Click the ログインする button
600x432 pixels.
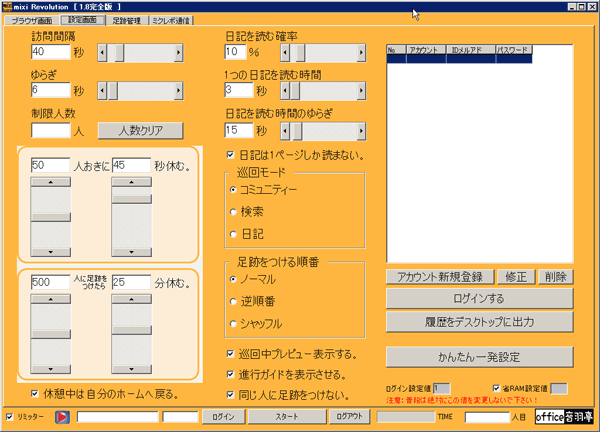479,298
